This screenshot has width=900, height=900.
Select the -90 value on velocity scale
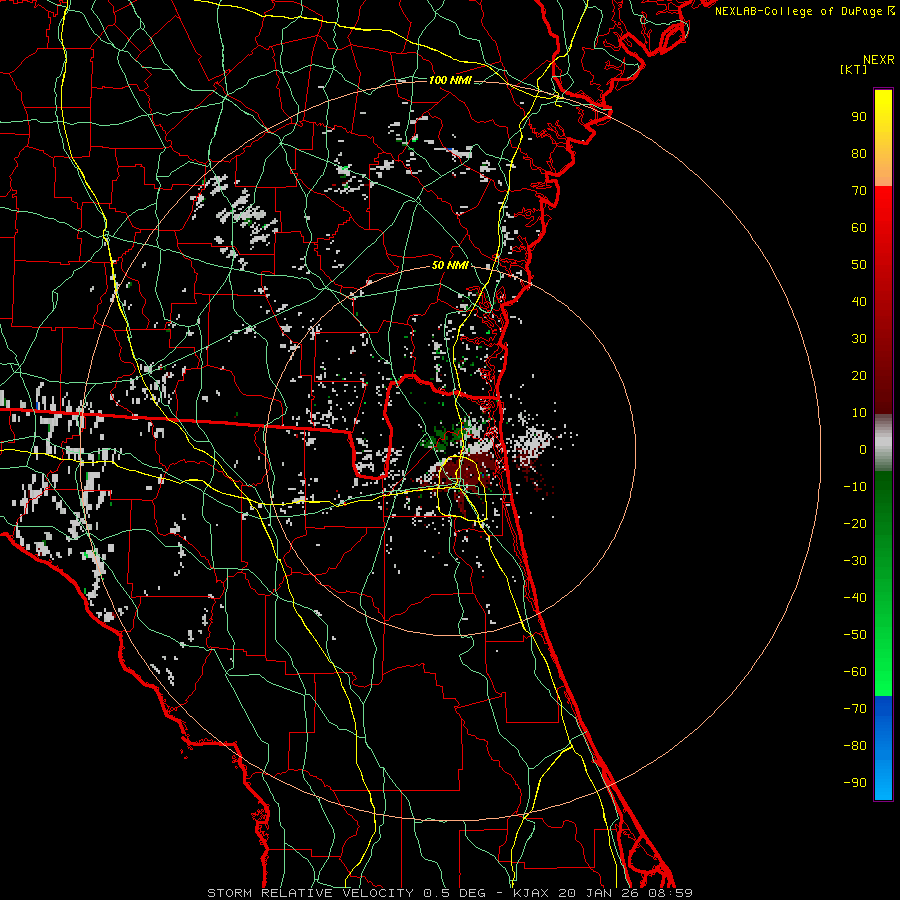(x=855, y=783)
